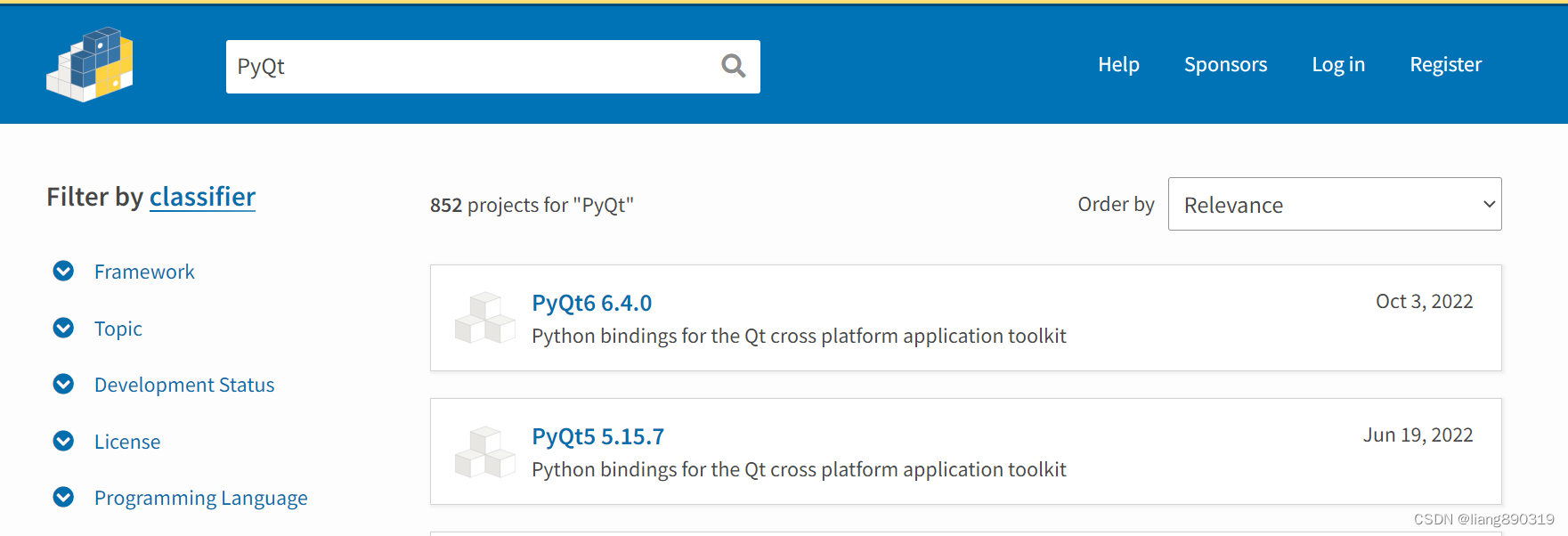This screenshot has height=536, width=1568.
Task: Focus the PyQt search input field
Action: (x=472, y=67)
